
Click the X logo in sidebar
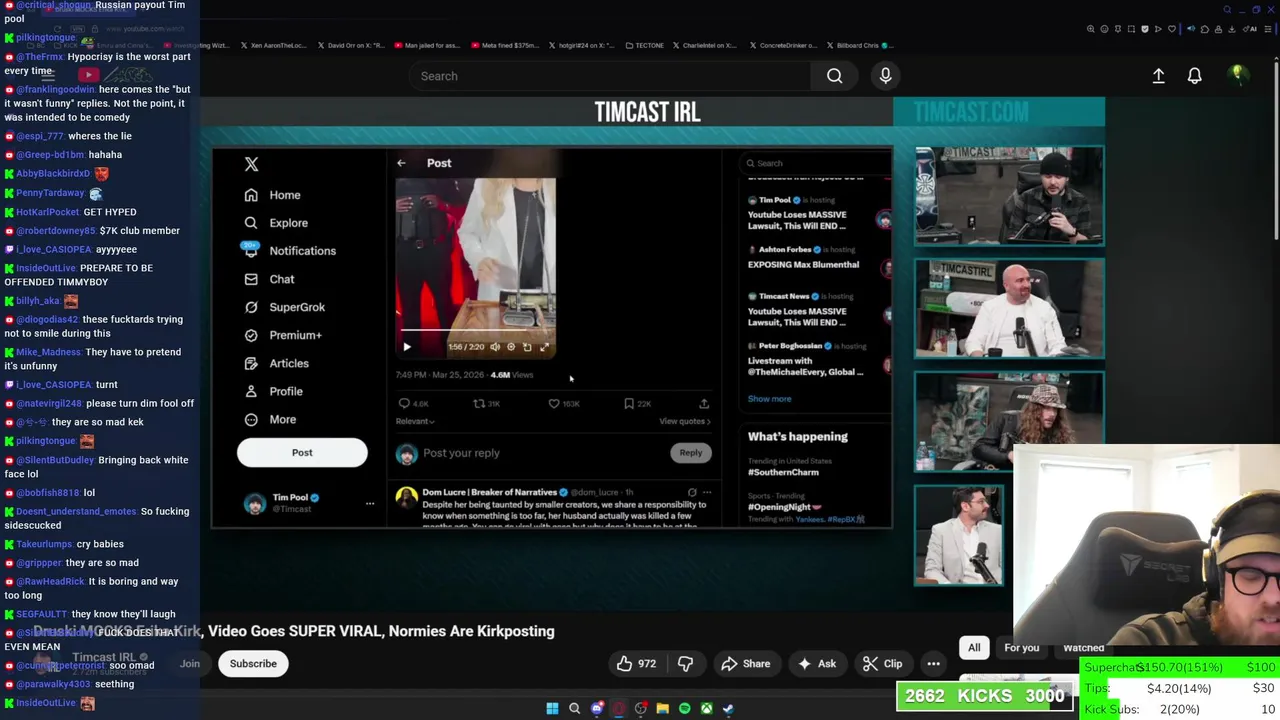[251, 164]
